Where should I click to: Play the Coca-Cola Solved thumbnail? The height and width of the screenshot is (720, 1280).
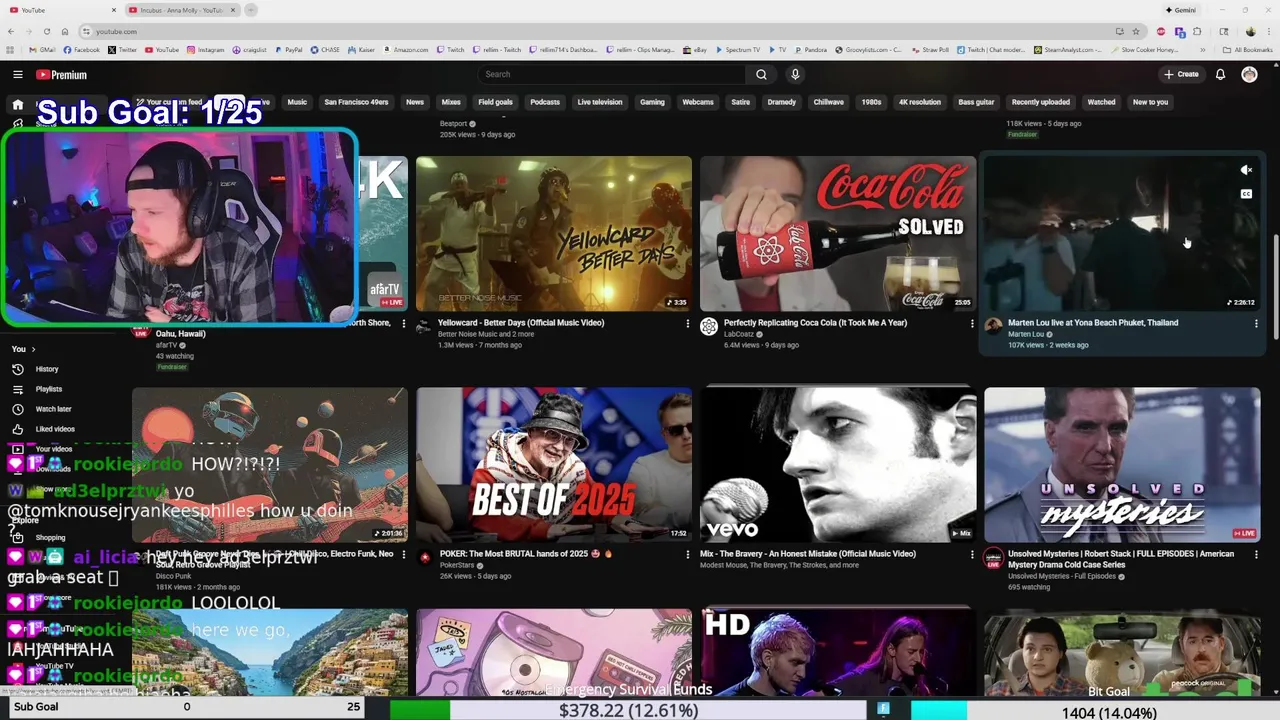click(838, 233)
